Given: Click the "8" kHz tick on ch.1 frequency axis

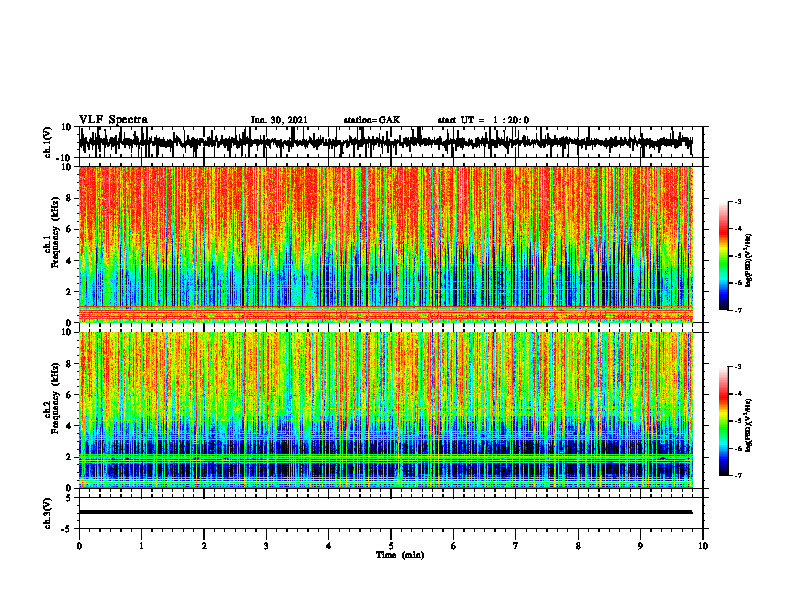Looking at the screenshot, I should pos(69,198).
